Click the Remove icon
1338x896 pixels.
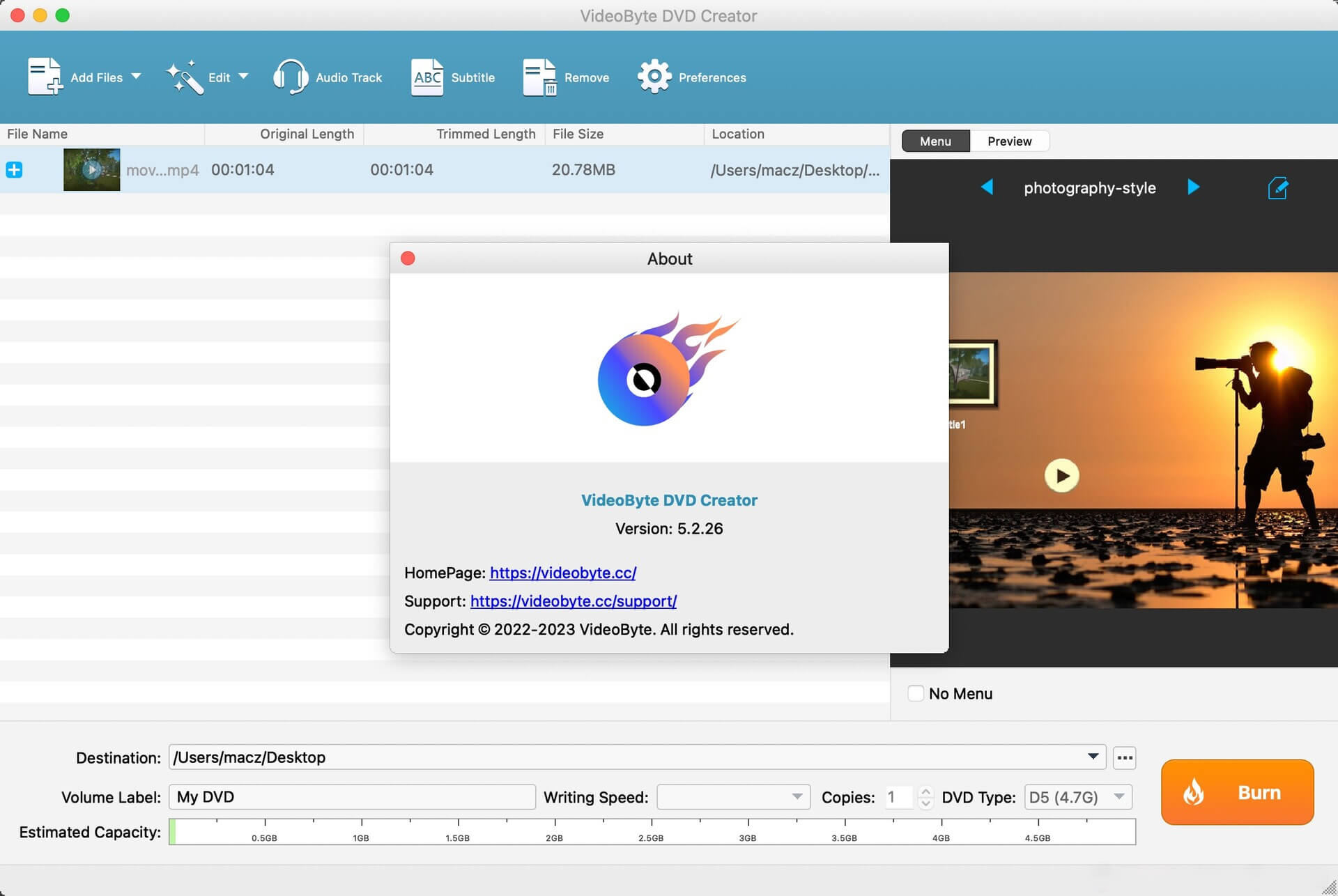[x=566, y=77]
